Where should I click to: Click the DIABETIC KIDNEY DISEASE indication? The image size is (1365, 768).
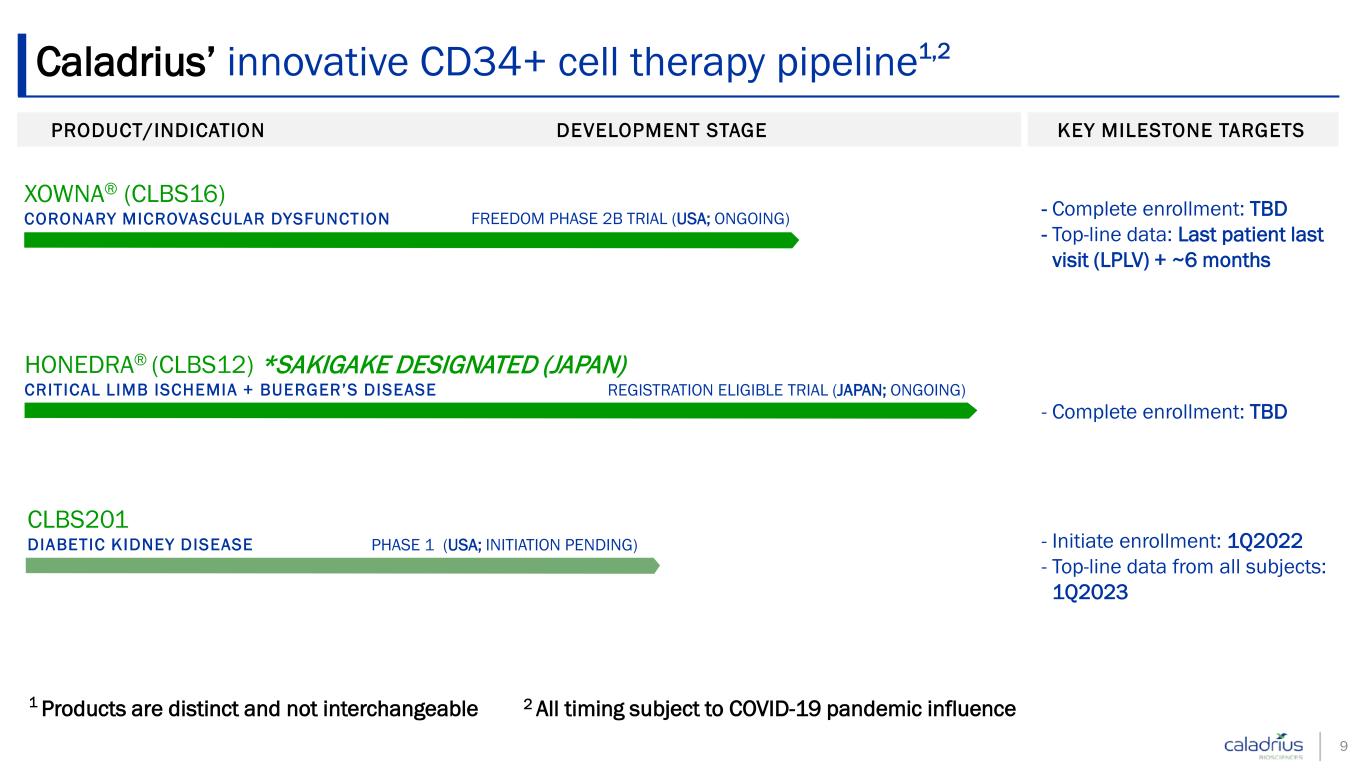click(139, 545)
